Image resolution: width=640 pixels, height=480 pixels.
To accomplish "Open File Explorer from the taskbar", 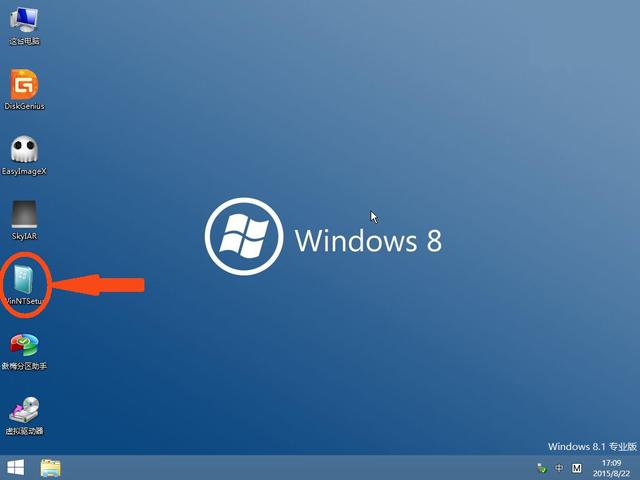I will (x=50, y=467).
